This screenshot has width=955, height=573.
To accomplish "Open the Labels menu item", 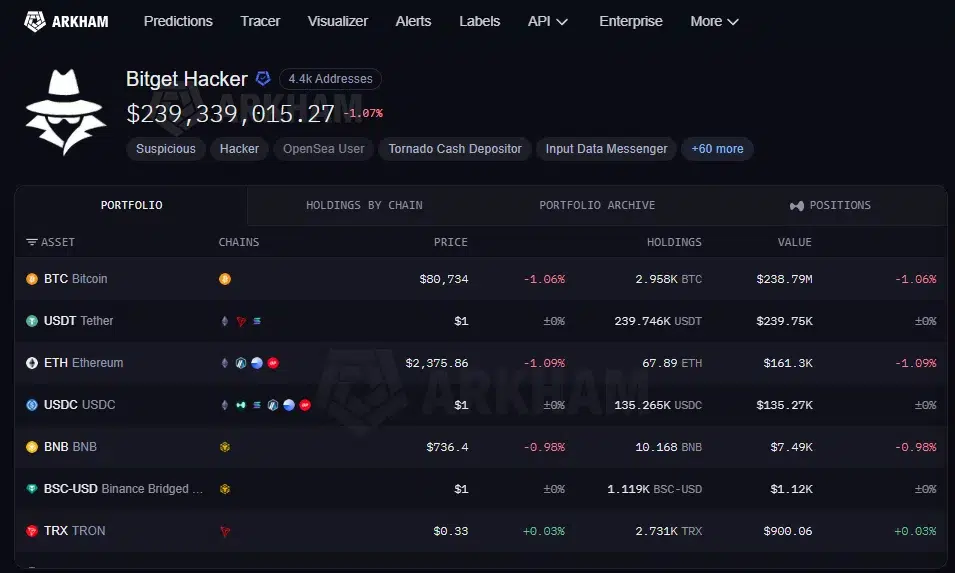I will (x=479, y=21).
